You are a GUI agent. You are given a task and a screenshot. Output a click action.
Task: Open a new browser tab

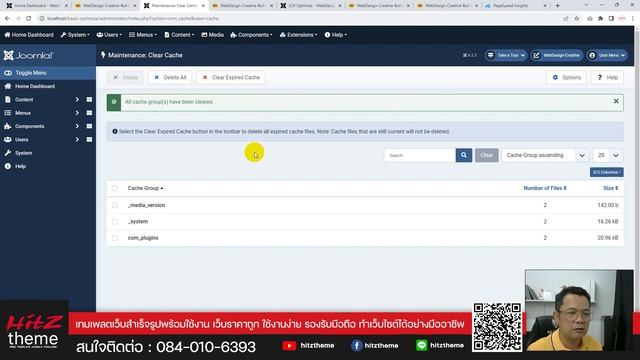[558, 6]
